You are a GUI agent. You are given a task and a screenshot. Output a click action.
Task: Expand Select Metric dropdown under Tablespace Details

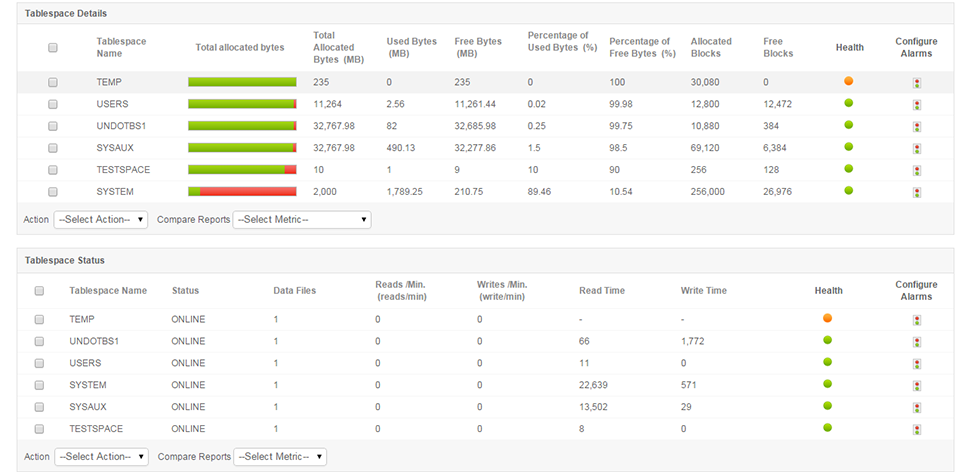click(x=301, y=219)
